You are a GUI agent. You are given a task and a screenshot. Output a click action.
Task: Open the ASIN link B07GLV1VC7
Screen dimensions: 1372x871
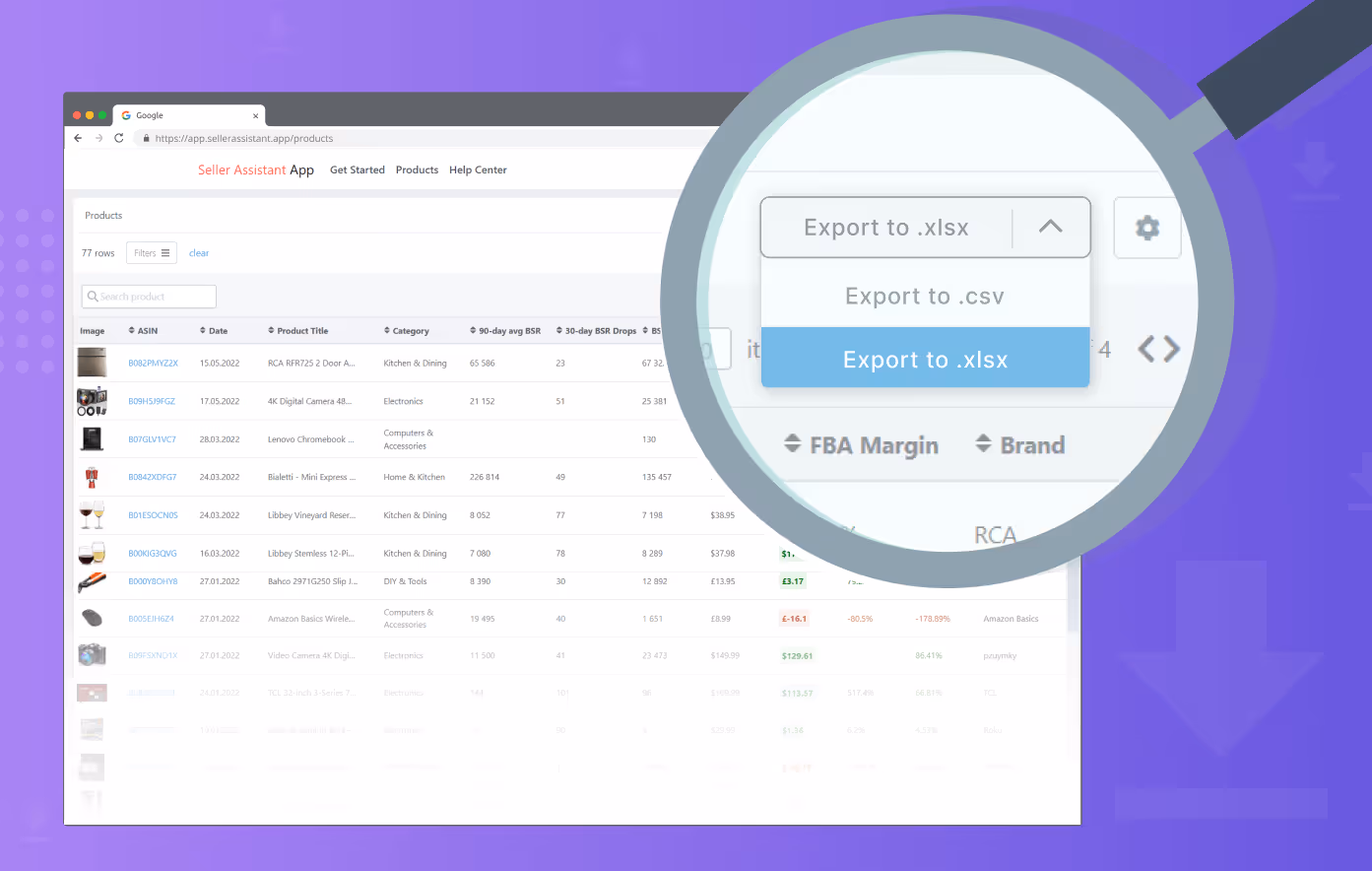[x=152, y=439]
